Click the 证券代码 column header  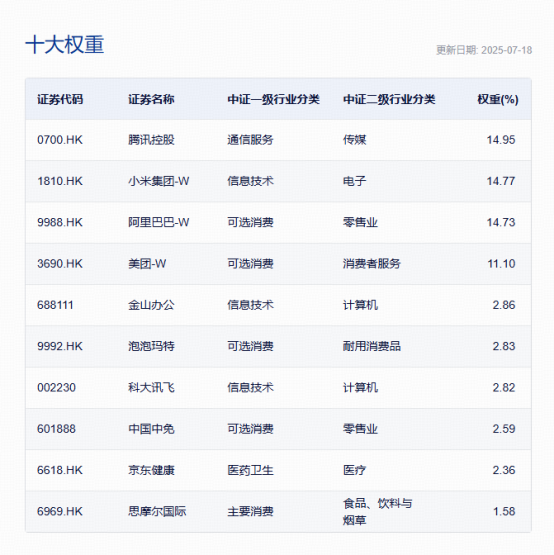click(x=60, y=99)
